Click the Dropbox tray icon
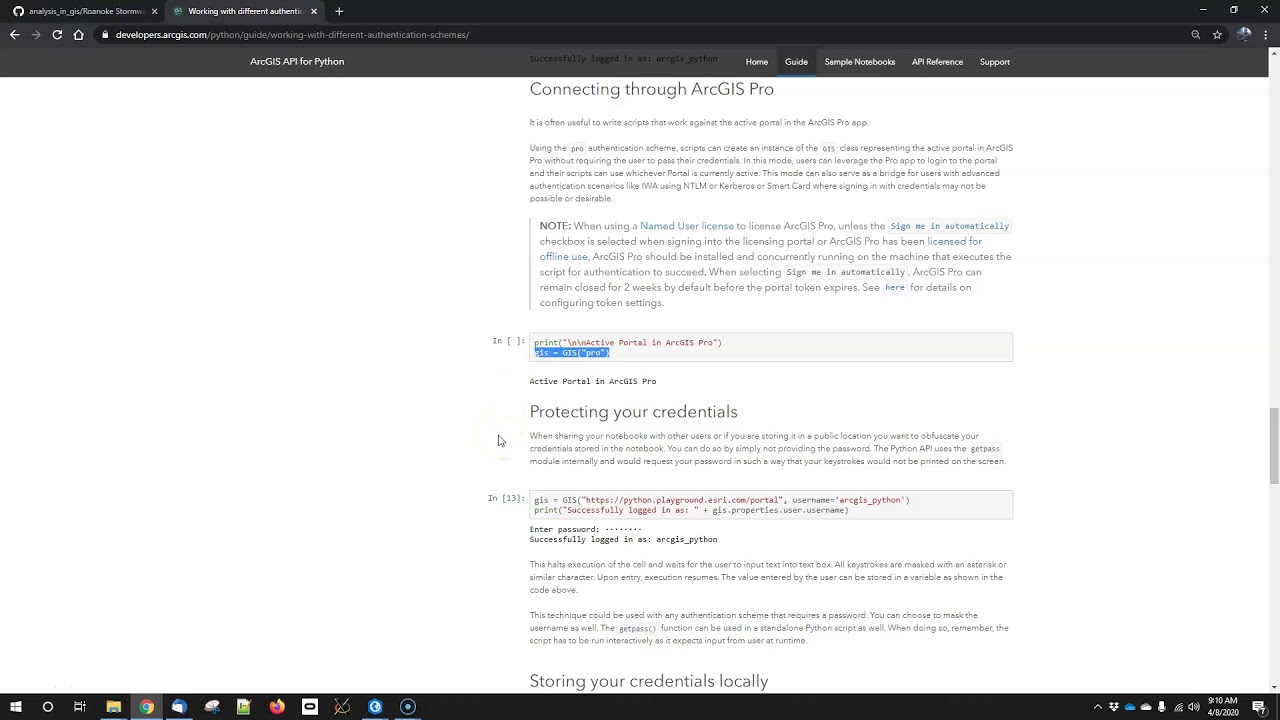Image resolution: width=1280 pixels, height=720 pixels. [x=1114, y=707]
